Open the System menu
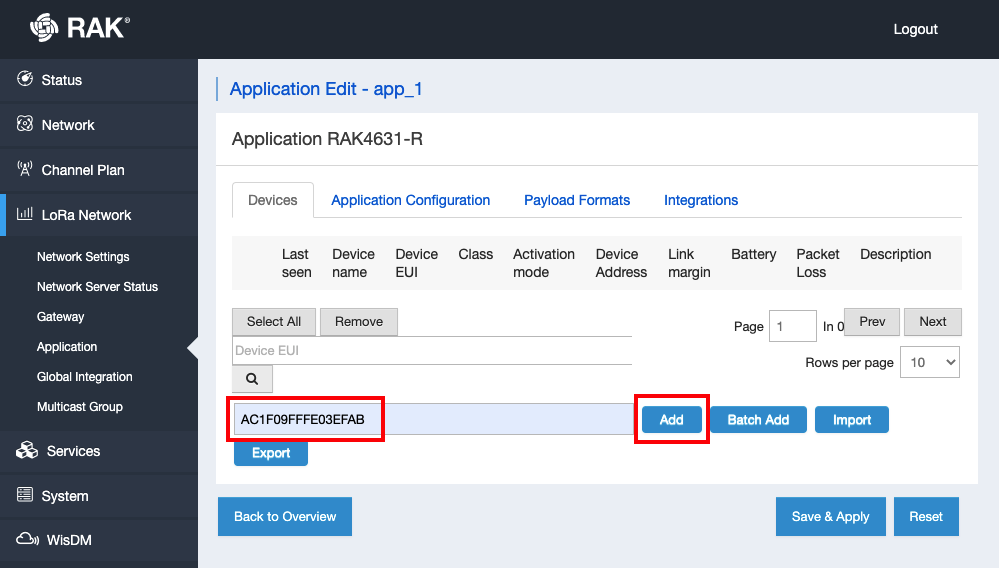This screenshot has height=568, width=999. pyautogui.click(x=99, y=495)
